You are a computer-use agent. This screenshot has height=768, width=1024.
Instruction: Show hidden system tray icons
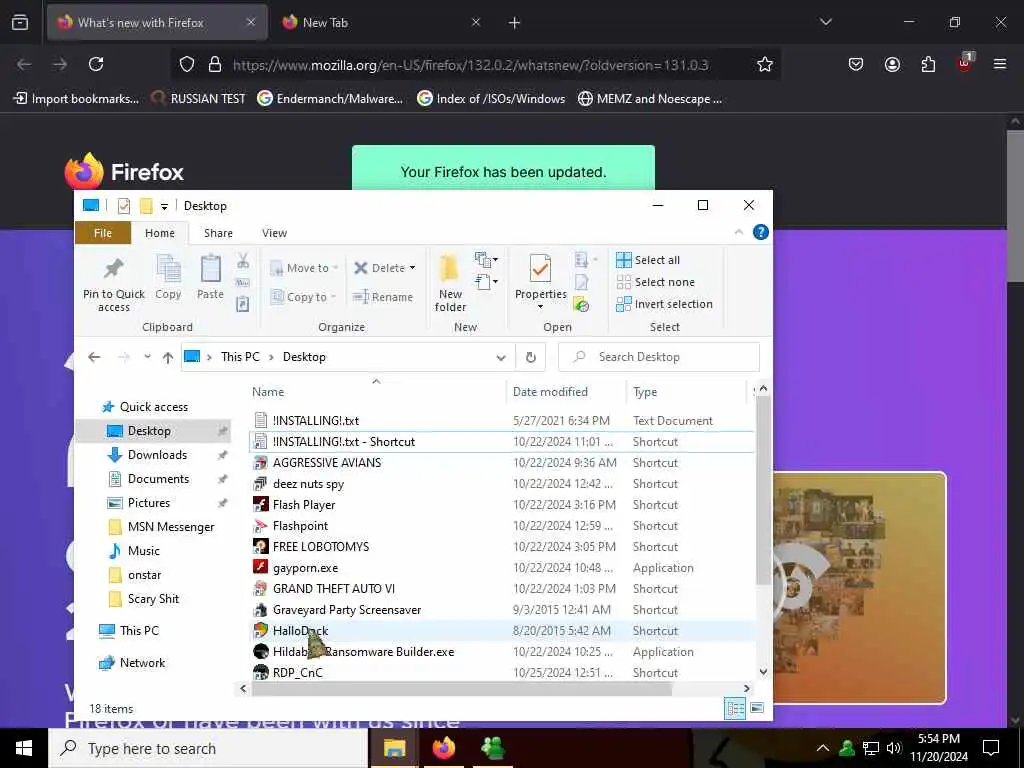(x=823, y=748)
